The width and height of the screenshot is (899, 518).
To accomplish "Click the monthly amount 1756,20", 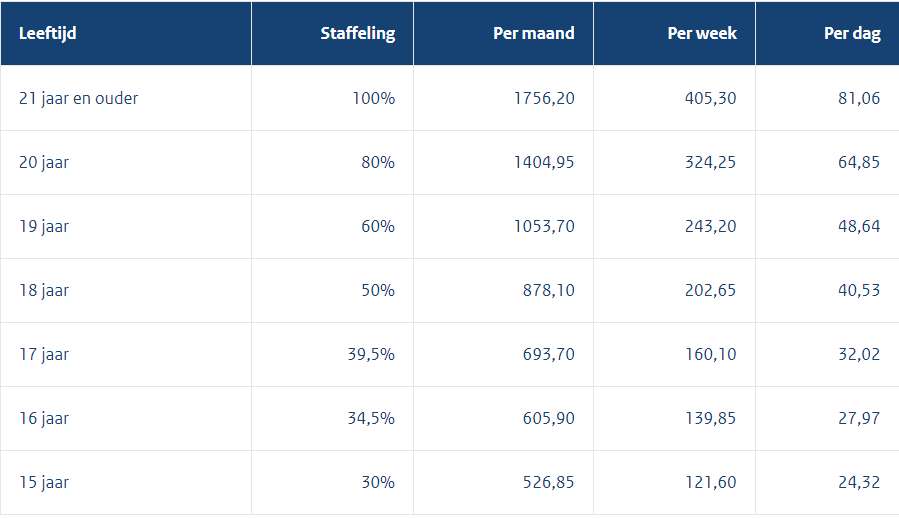I will (544, 98).
